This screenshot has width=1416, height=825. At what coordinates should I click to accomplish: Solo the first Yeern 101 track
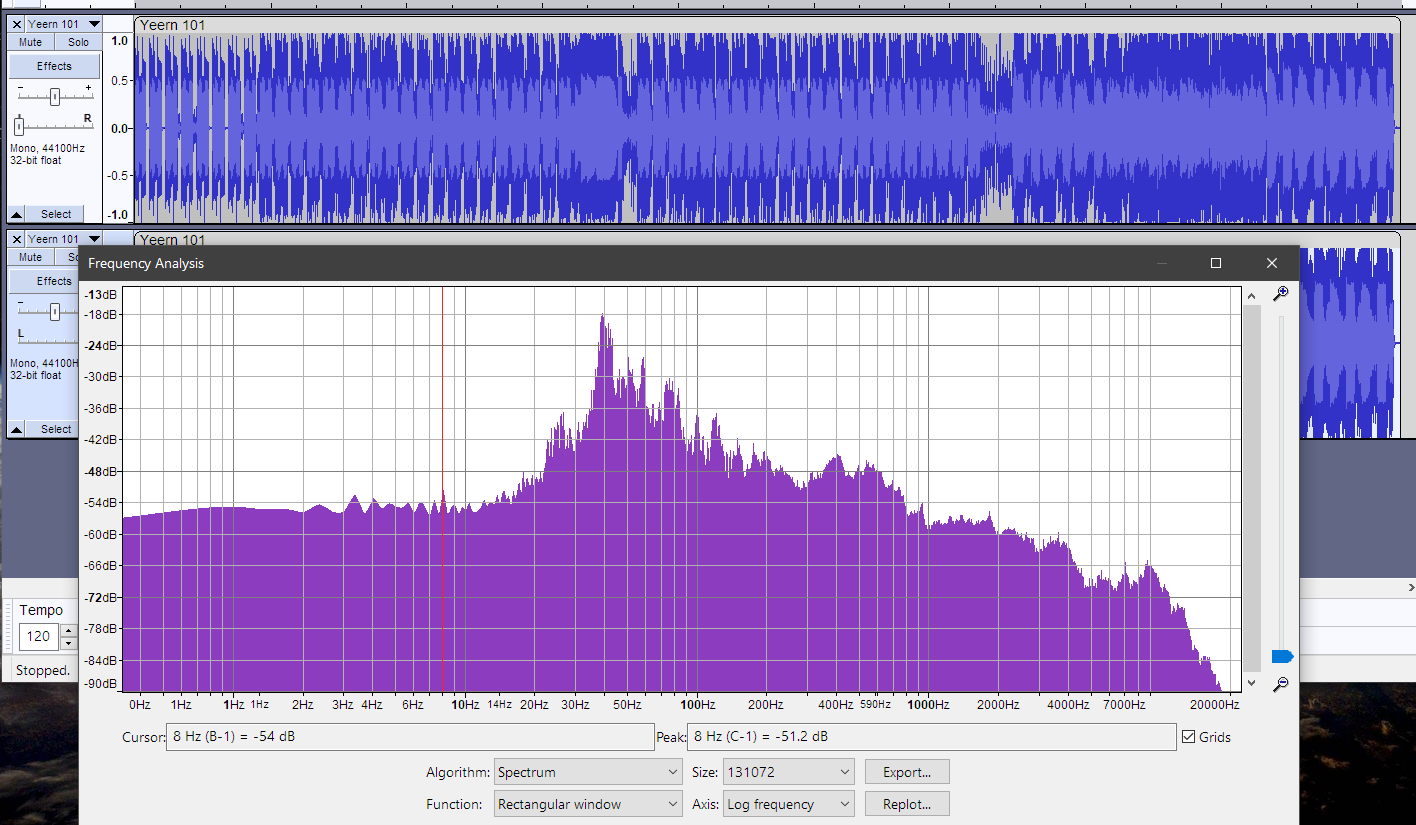(x=78, y=42)
